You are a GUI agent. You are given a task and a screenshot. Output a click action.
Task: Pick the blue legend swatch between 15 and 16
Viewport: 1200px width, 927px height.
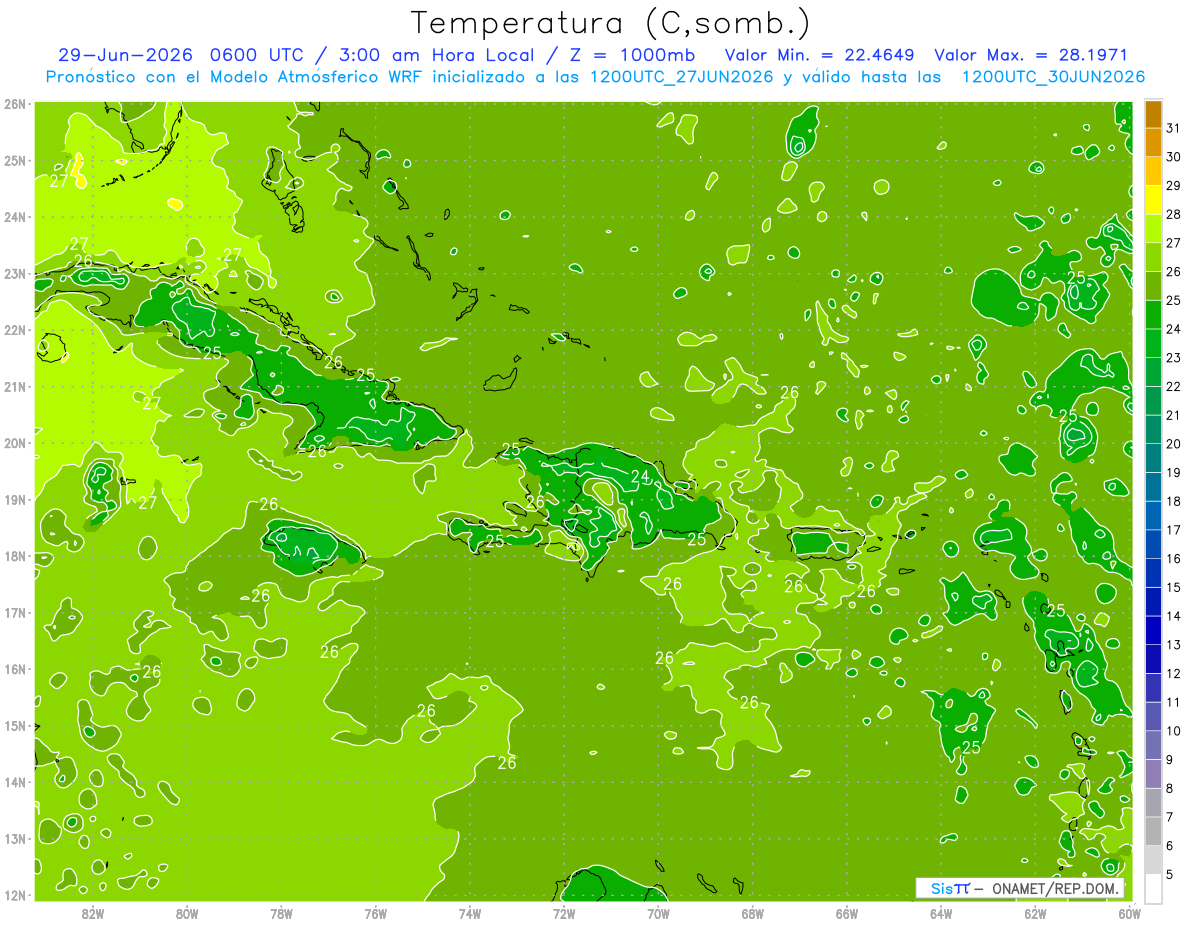pos(1153,573)
